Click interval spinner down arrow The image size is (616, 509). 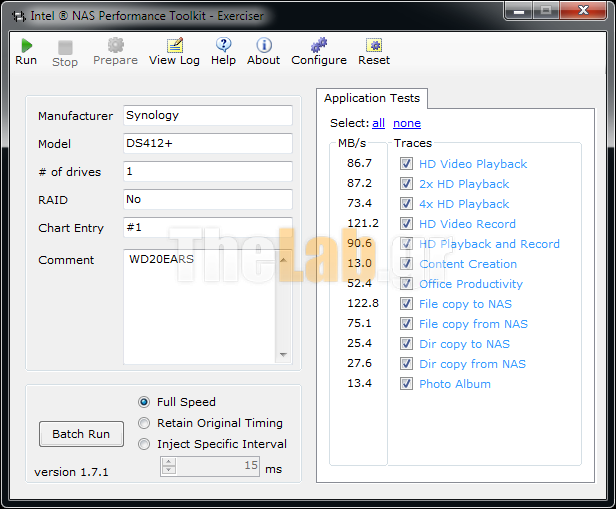[169, 470]
